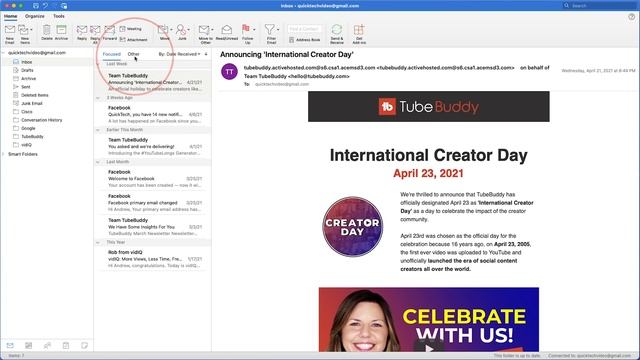Viewport: 640px width, 360px height.
Task: Open the Tools ribbon tab
Action: tap(59, 16)
